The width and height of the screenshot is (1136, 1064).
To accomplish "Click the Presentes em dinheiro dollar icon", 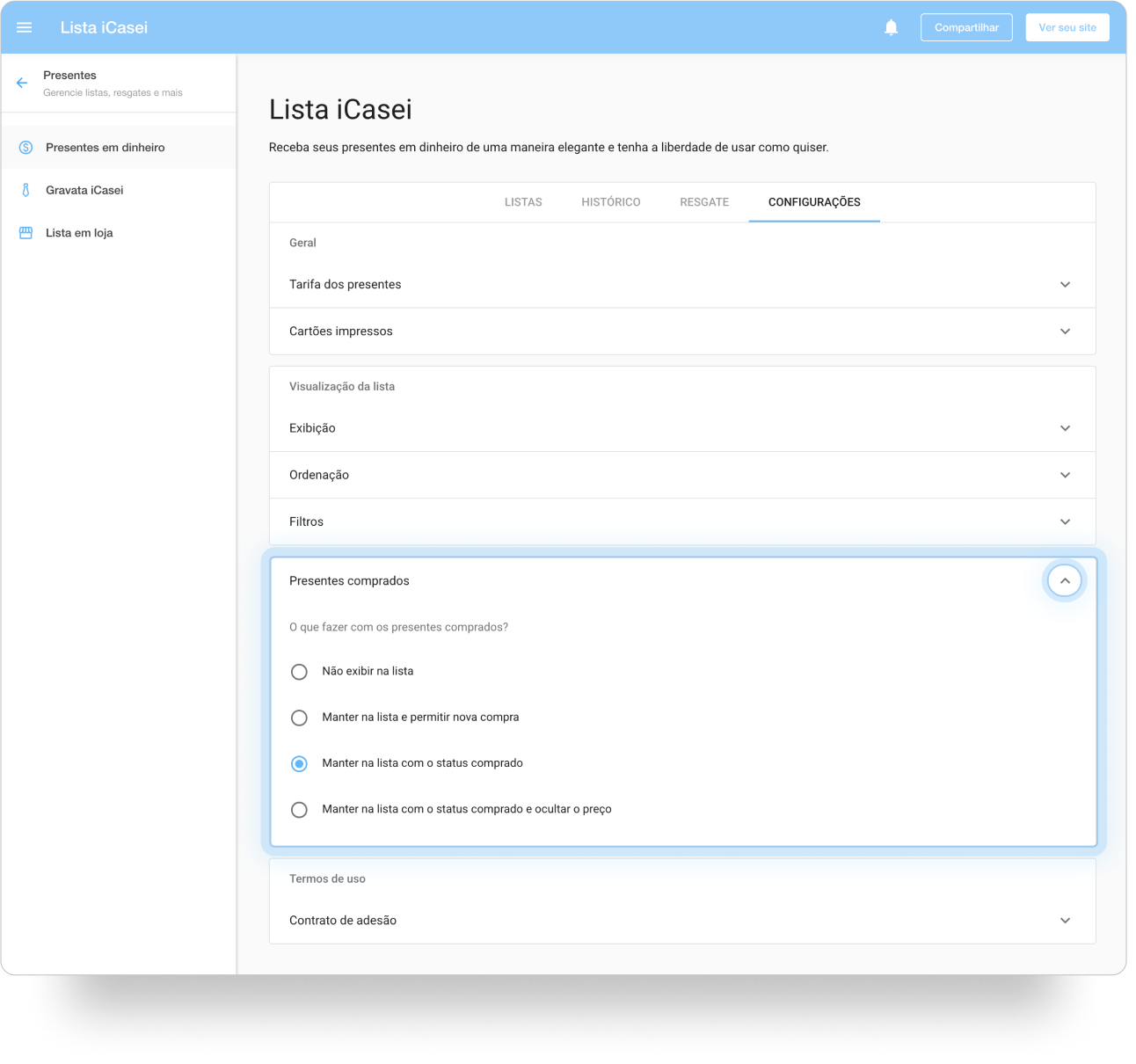I will coord(26,148).
